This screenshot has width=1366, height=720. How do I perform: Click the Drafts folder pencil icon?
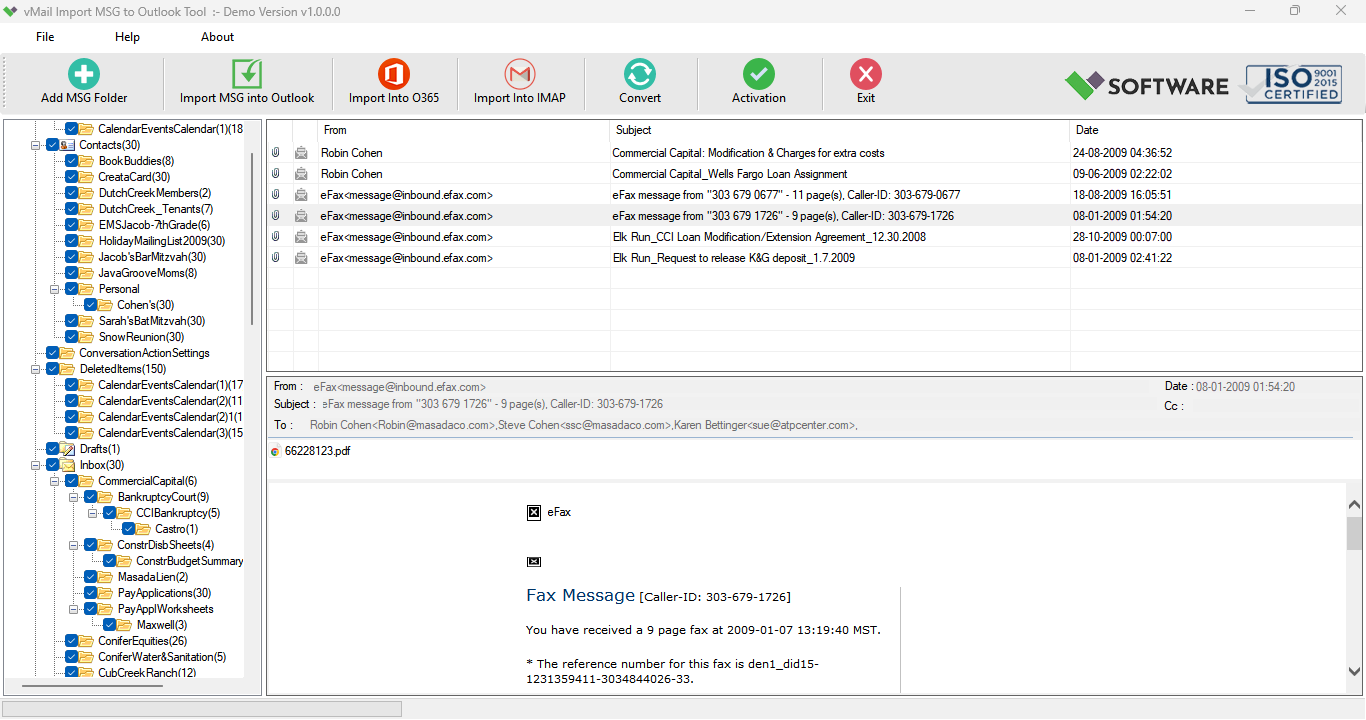click(68, 449)
